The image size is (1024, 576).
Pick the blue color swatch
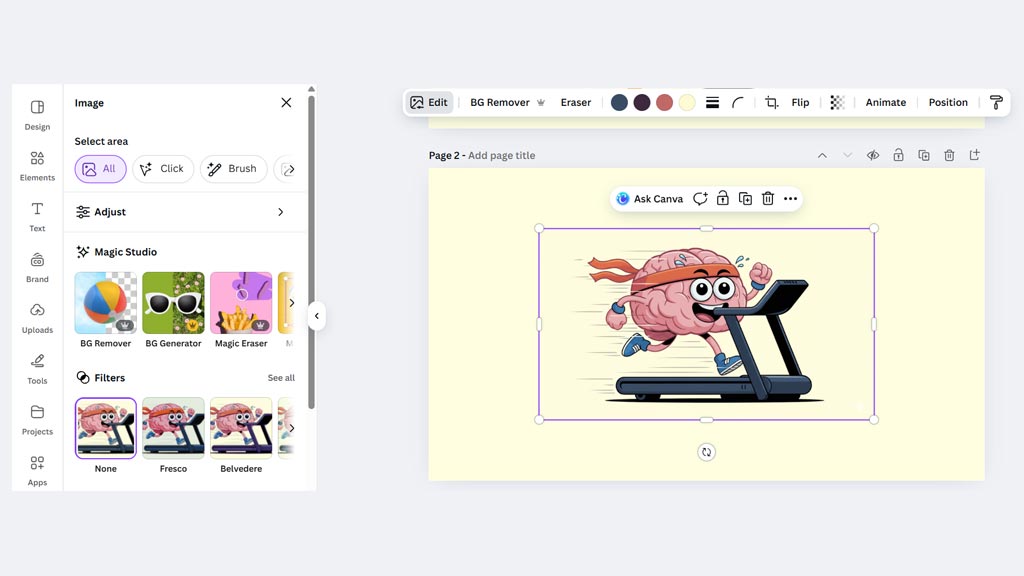619,103
